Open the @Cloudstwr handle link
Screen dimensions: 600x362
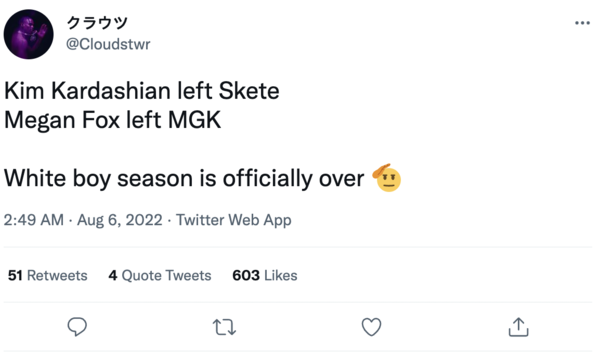coord(108,44)
